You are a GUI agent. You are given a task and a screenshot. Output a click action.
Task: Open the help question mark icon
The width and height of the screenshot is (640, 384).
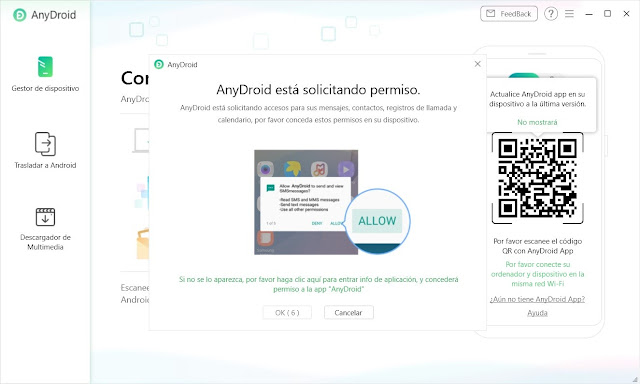(x=551, y=14)
